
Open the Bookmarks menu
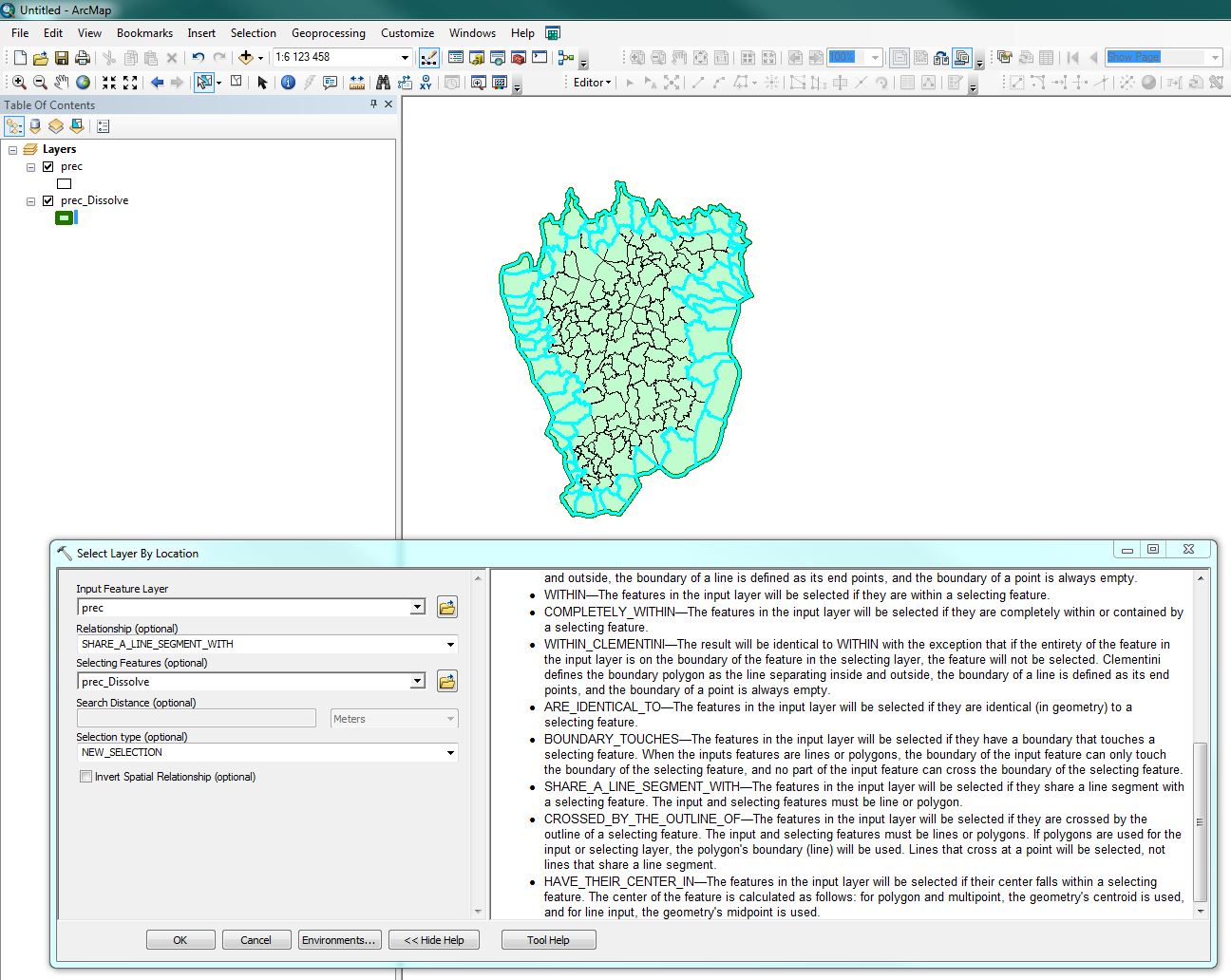(x=144, y=33)
